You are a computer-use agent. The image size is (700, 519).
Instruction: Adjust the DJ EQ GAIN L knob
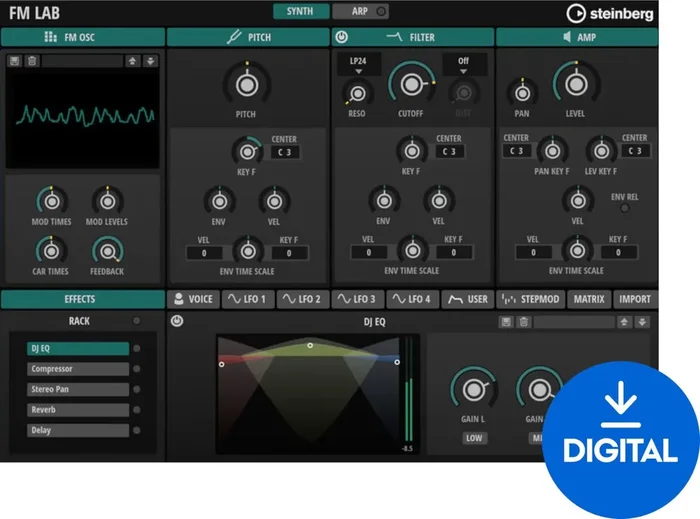(x=473, y=389)
